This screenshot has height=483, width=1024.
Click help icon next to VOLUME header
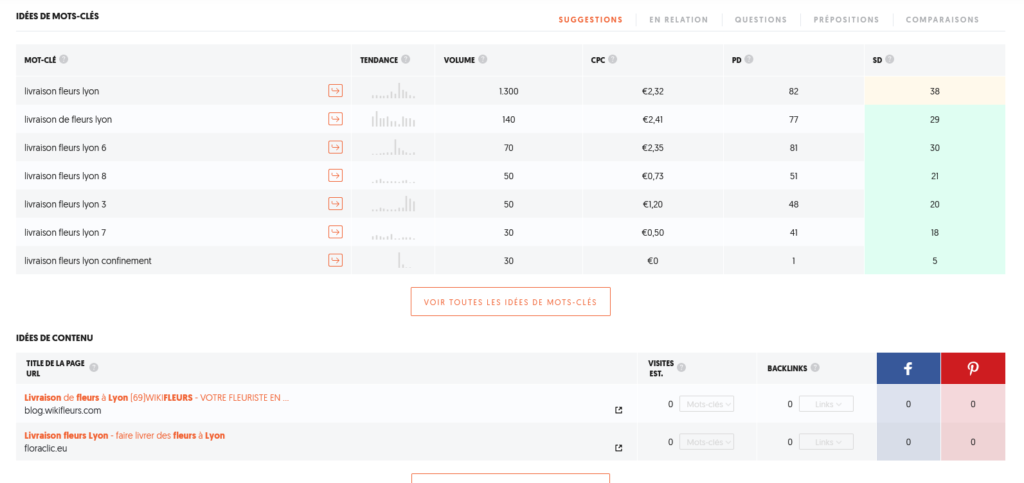coord(483,59)
